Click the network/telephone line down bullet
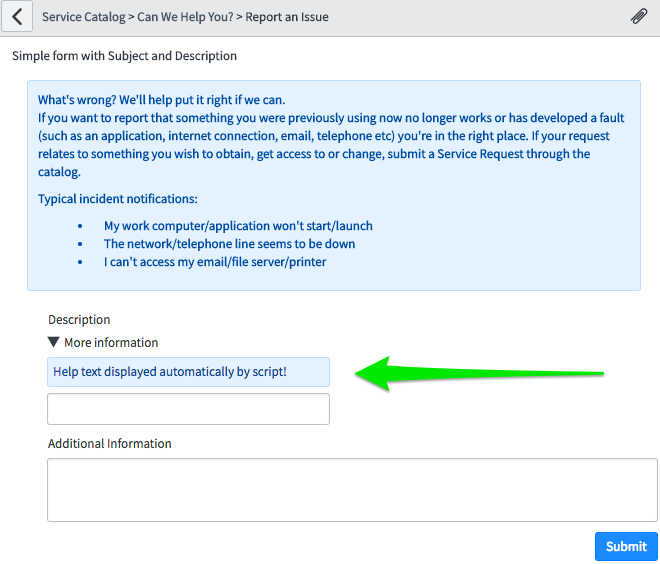This screenshot has height=564, width=660. (x=229, y=244)
